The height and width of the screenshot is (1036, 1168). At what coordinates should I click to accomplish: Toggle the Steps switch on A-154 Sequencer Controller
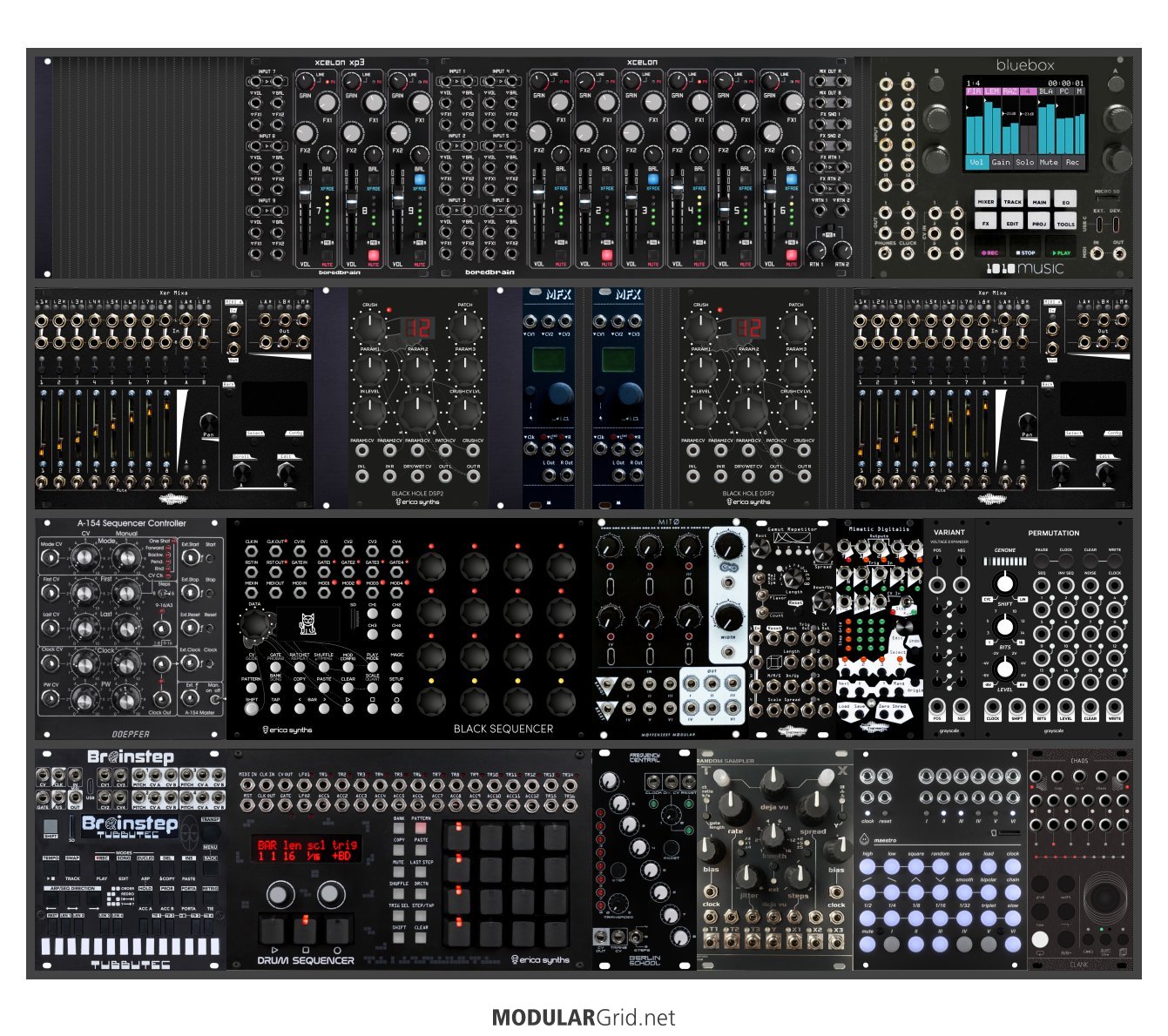coord(161,594)
